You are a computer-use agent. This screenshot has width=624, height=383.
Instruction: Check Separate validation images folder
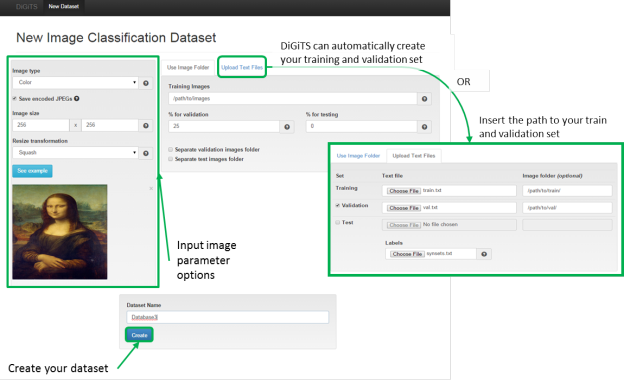click(170, 149)
